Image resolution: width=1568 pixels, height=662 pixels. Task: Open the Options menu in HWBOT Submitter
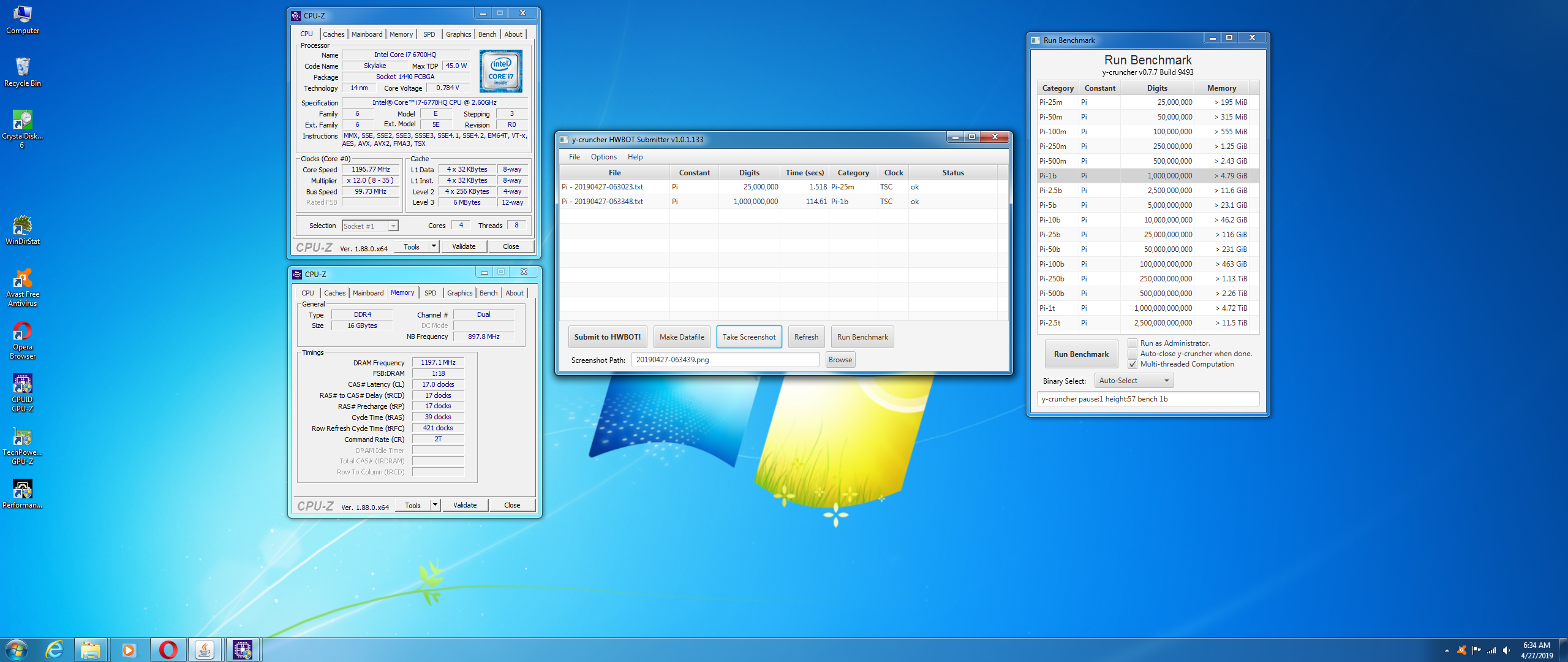click(603, 157)
